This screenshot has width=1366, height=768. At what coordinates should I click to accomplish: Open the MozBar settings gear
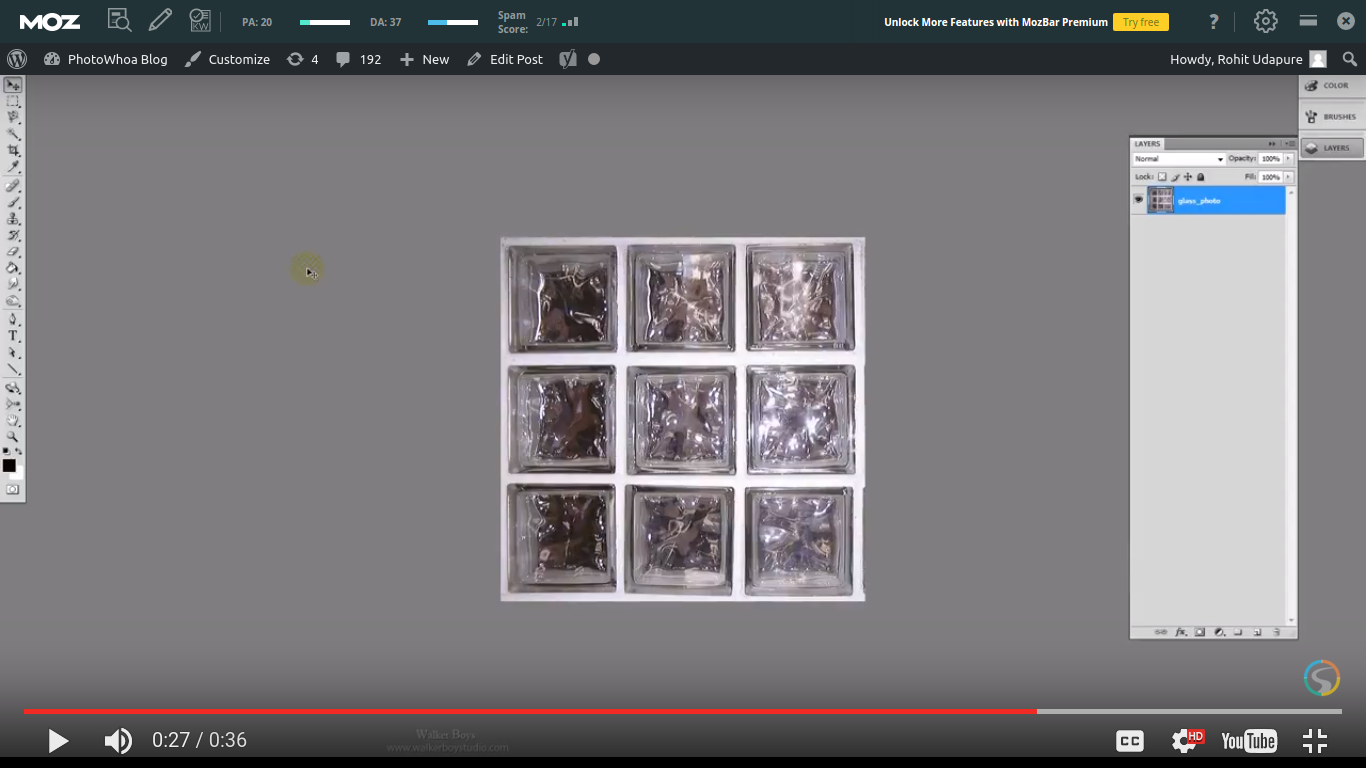coord(1266,21)
